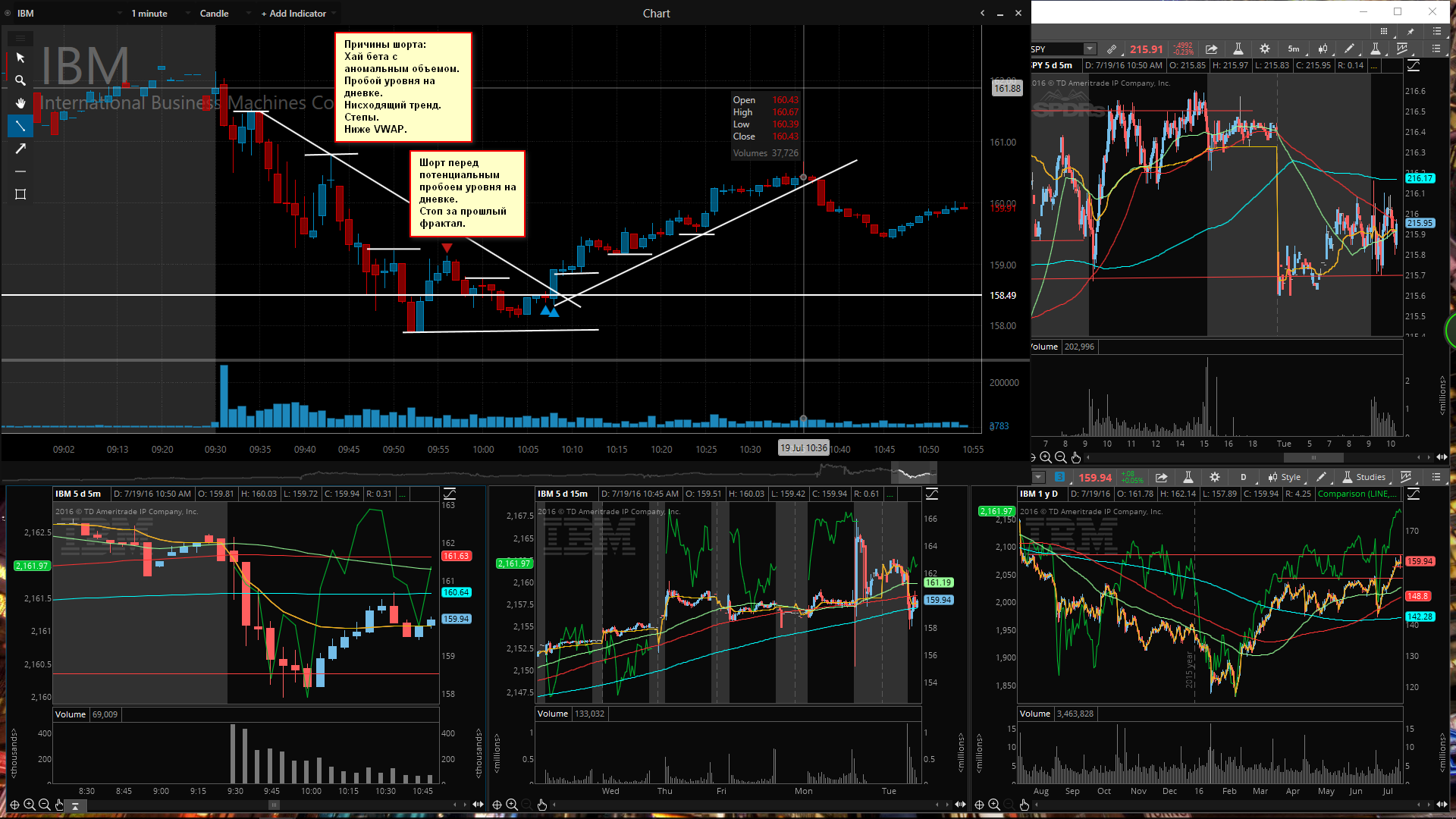Viewport: 1456px width, 819px height.
Task: Open SPY chart style candlestick icon
Action: tap(1323, 49)
